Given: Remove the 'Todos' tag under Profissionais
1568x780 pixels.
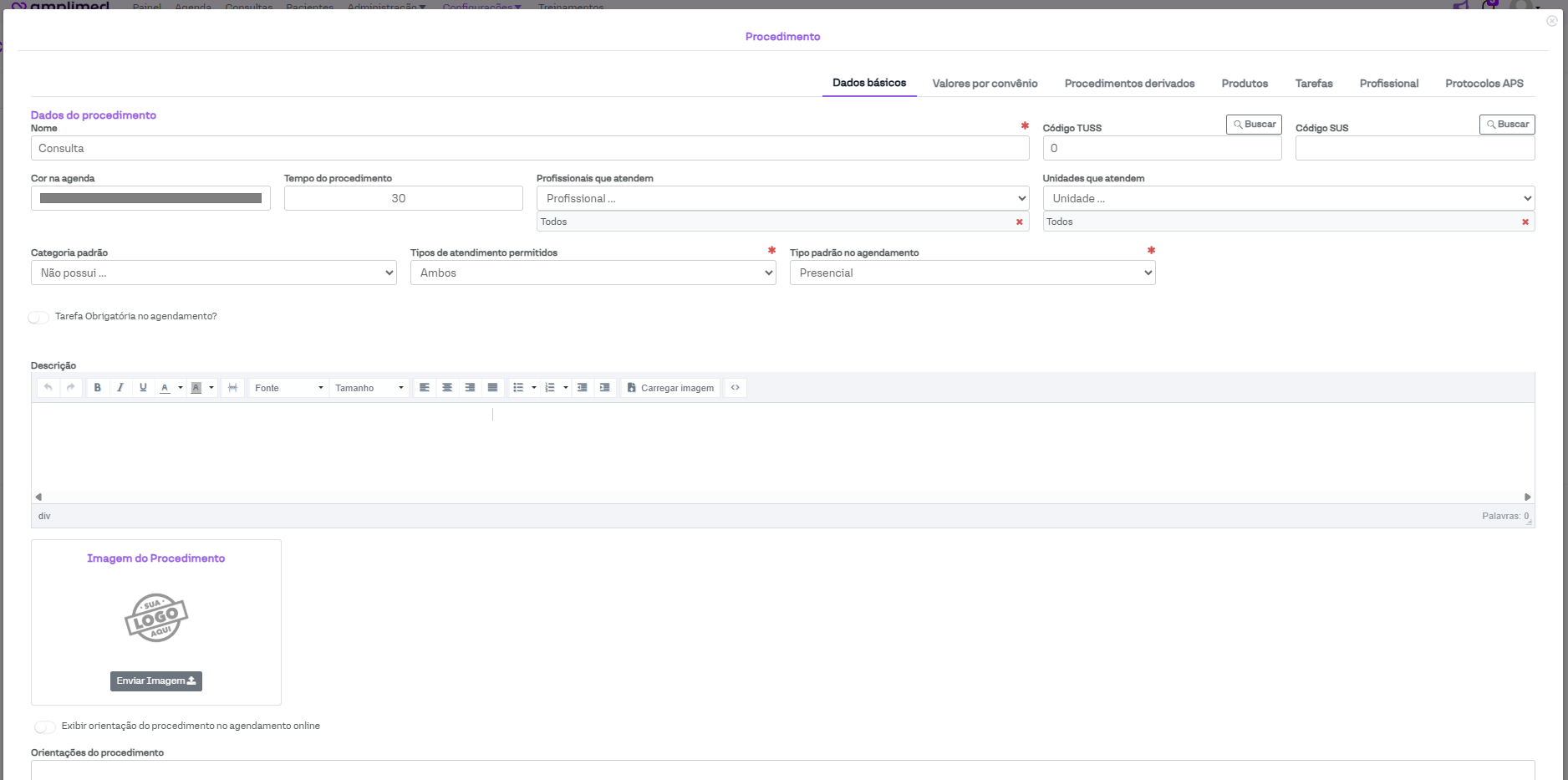Looking at the screenshot, I should pos(1019,222).
